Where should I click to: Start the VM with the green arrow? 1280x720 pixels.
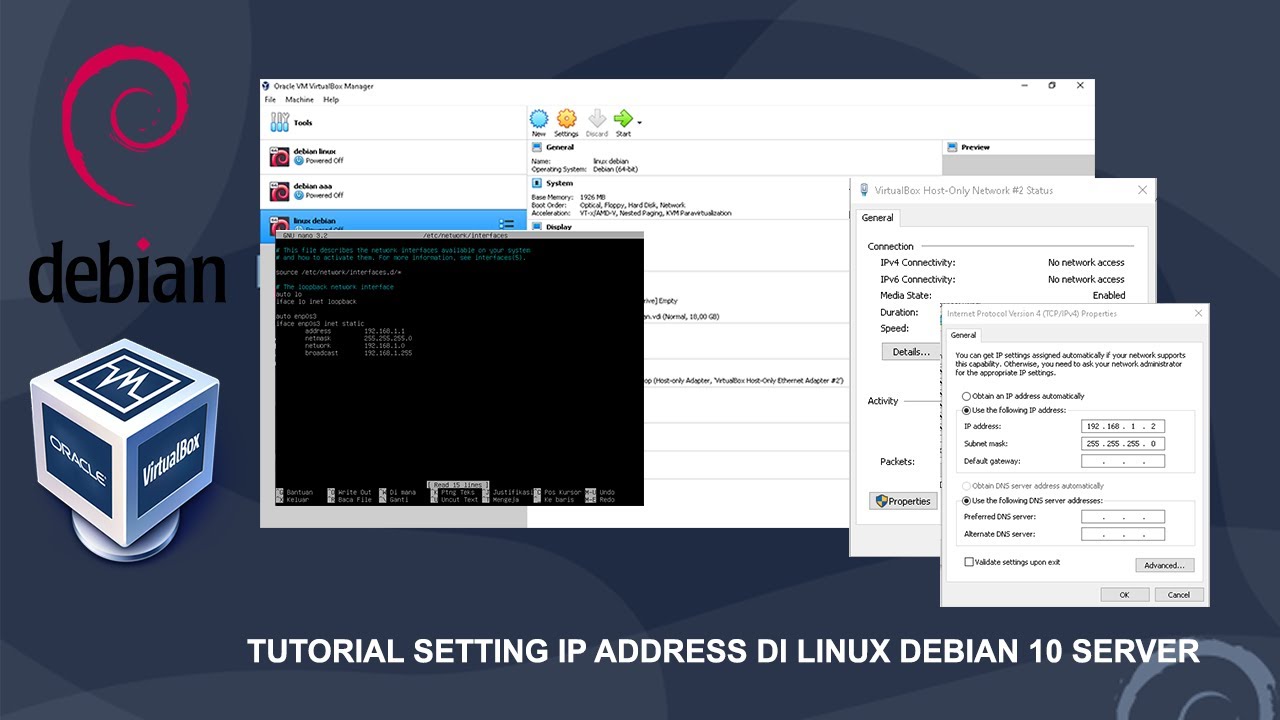click(623, 118)
